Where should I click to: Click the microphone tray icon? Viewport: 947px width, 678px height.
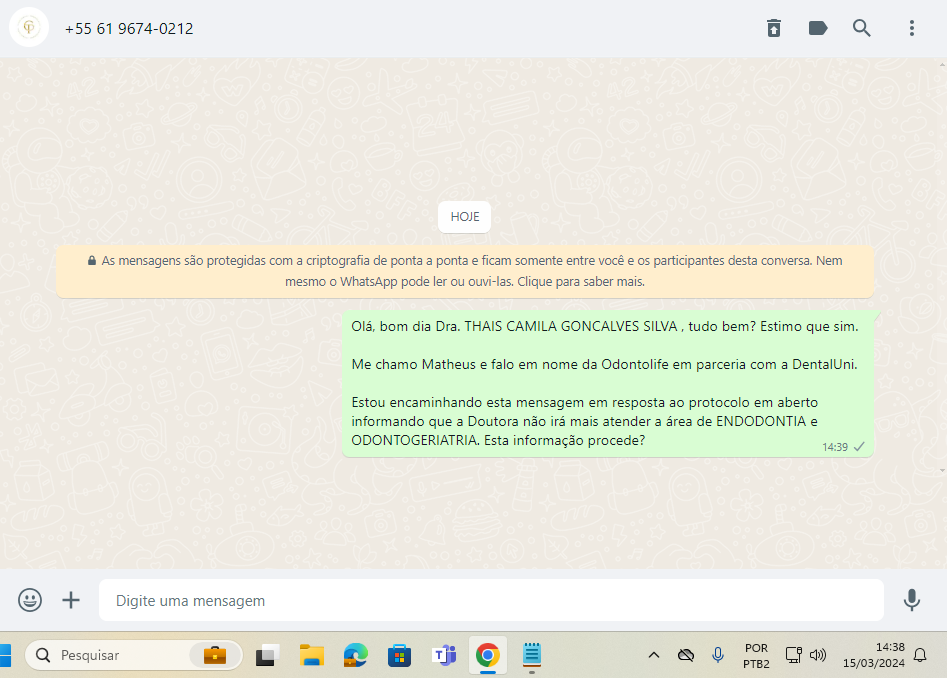click(x=717, y=655)
